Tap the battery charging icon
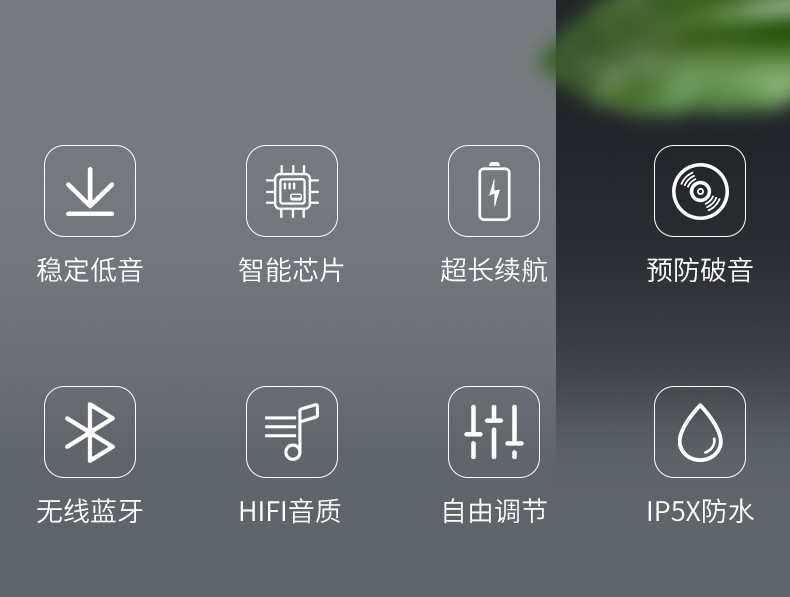The image size is (790, 597). click(494, 191)
